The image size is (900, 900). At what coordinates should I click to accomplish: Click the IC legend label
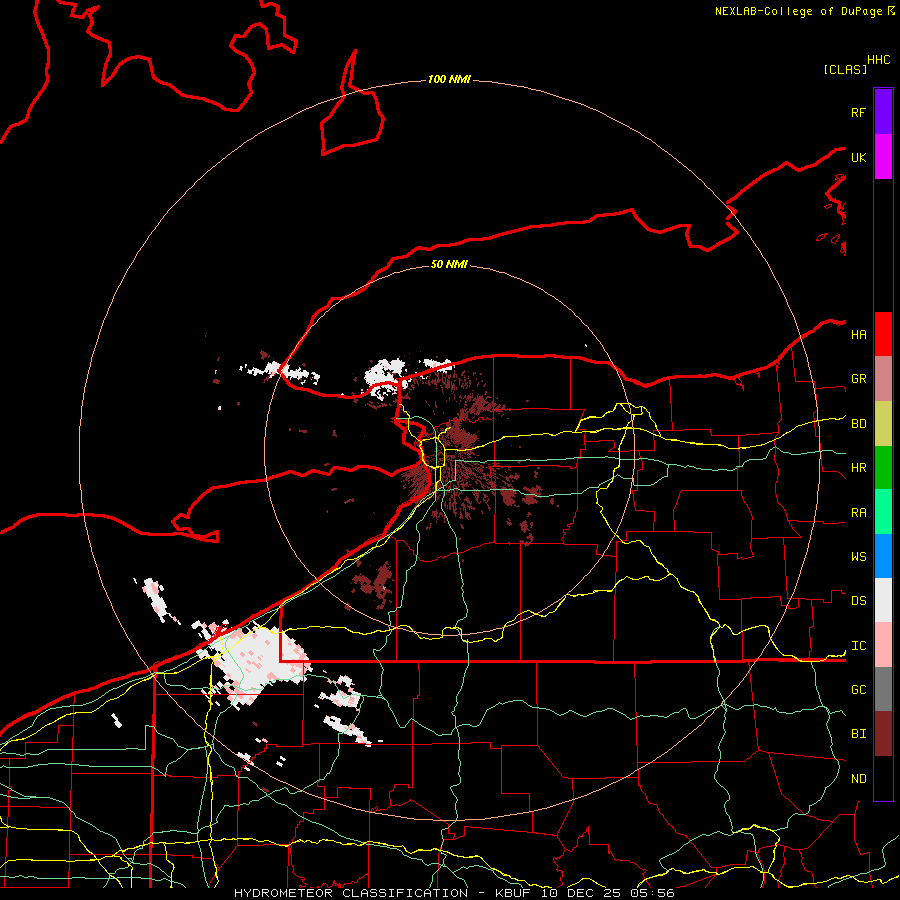tap(858, 646)
